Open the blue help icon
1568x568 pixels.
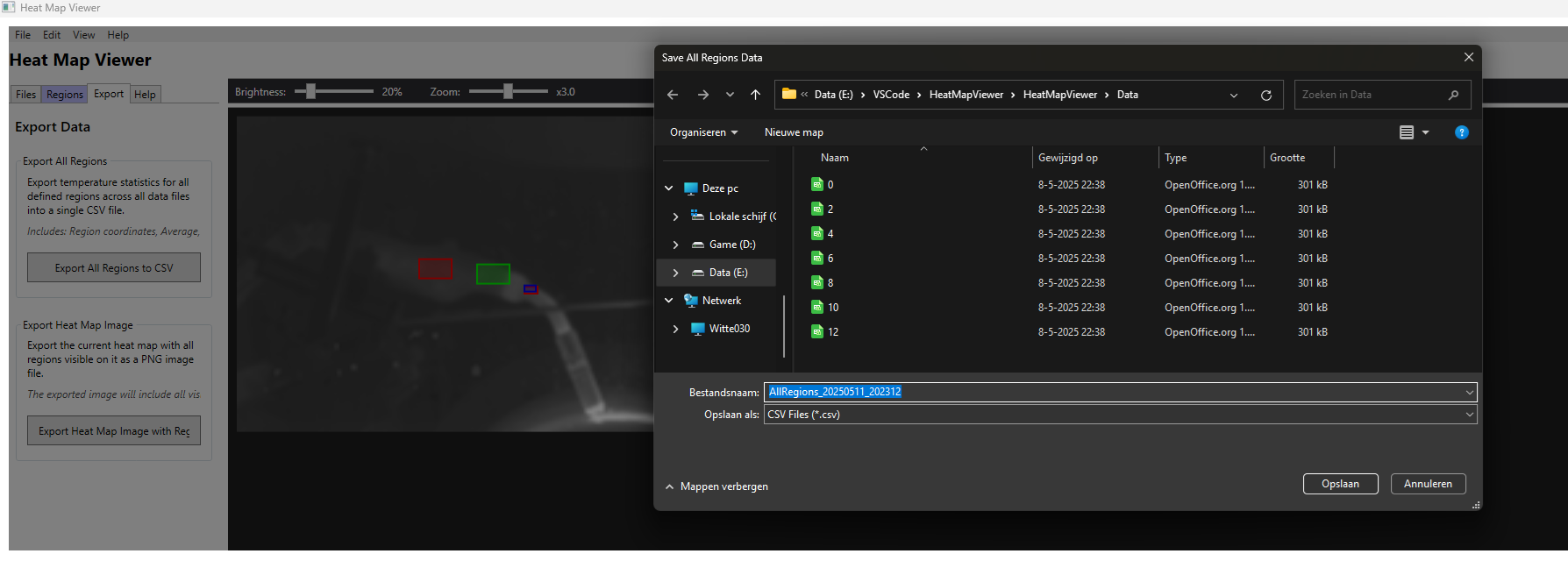[x=1461, y=132]
